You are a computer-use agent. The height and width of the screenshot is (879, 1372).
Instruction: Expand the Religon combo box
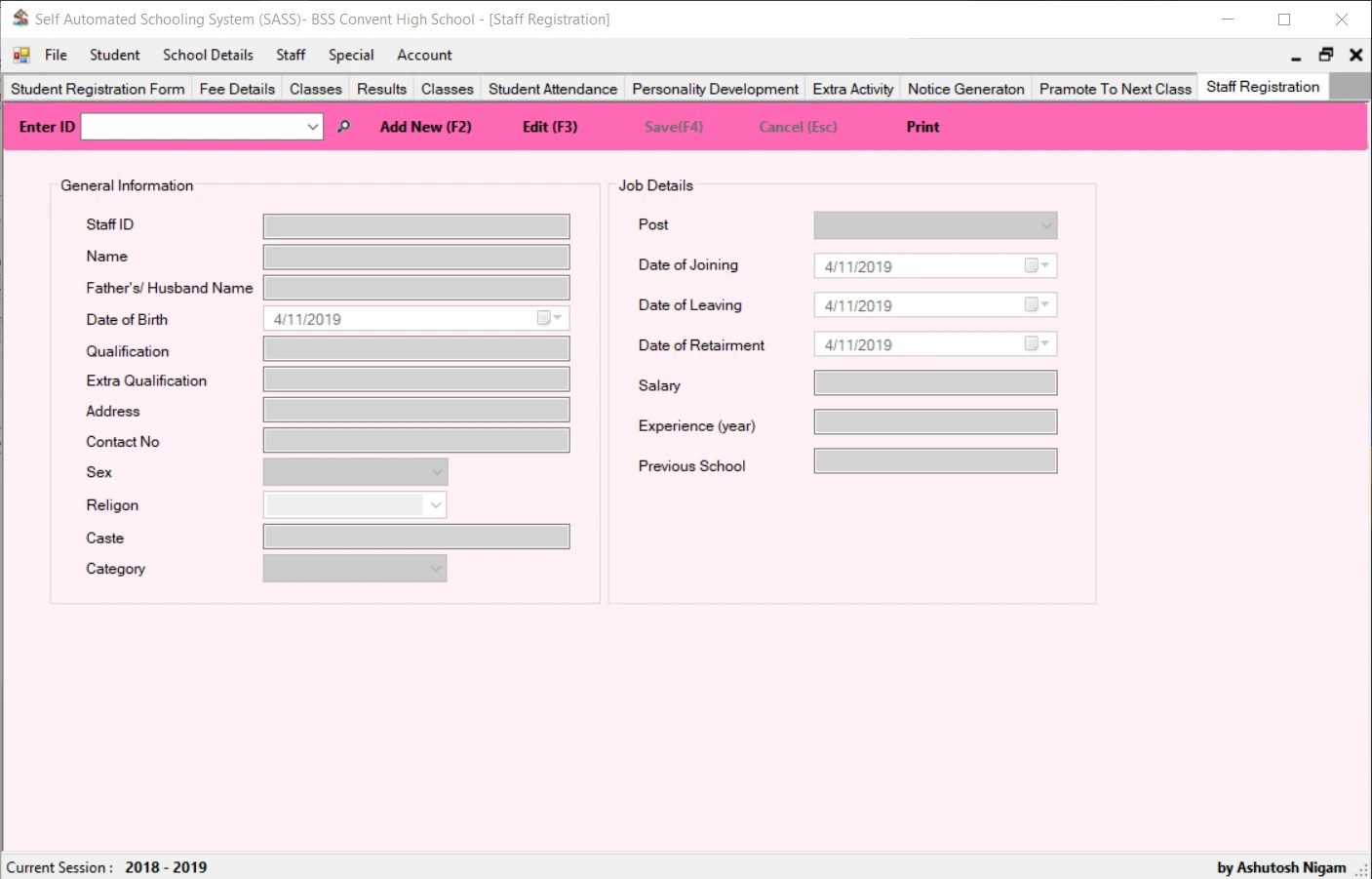tap(435, 504)
